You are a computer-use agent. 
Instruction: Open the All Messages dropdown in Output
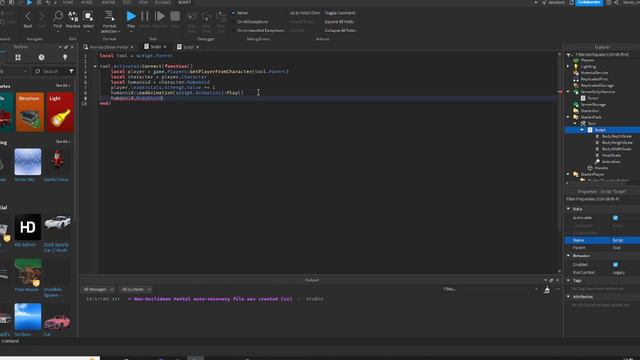98,289
